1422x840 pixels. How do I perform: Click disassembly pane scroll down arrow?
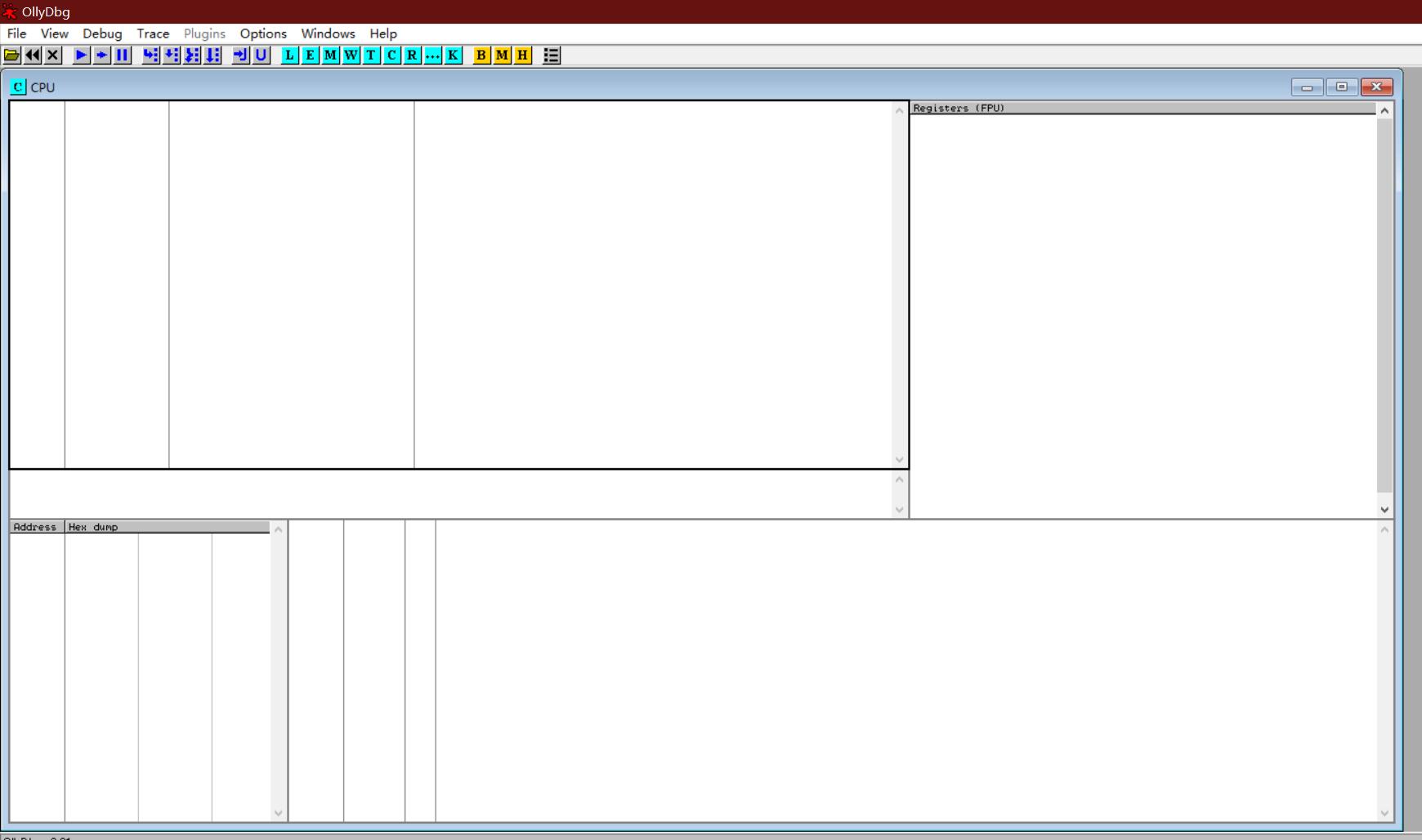point(900,459)
